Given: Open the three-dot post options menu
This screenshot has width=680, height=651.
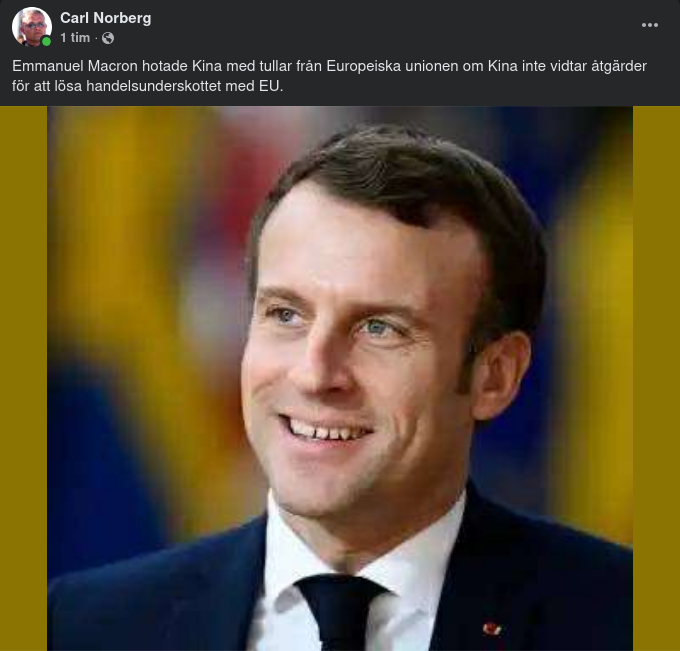Looking at the screenshot, I should (x=650, y=25).
